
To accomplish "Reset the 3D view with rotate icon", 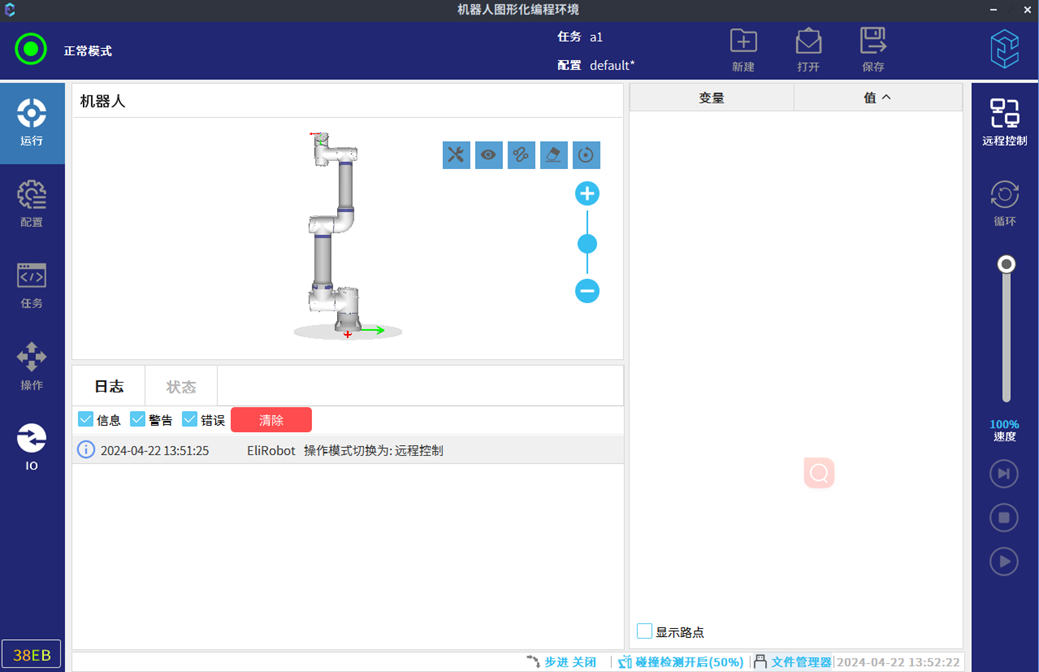I will 586,155.
